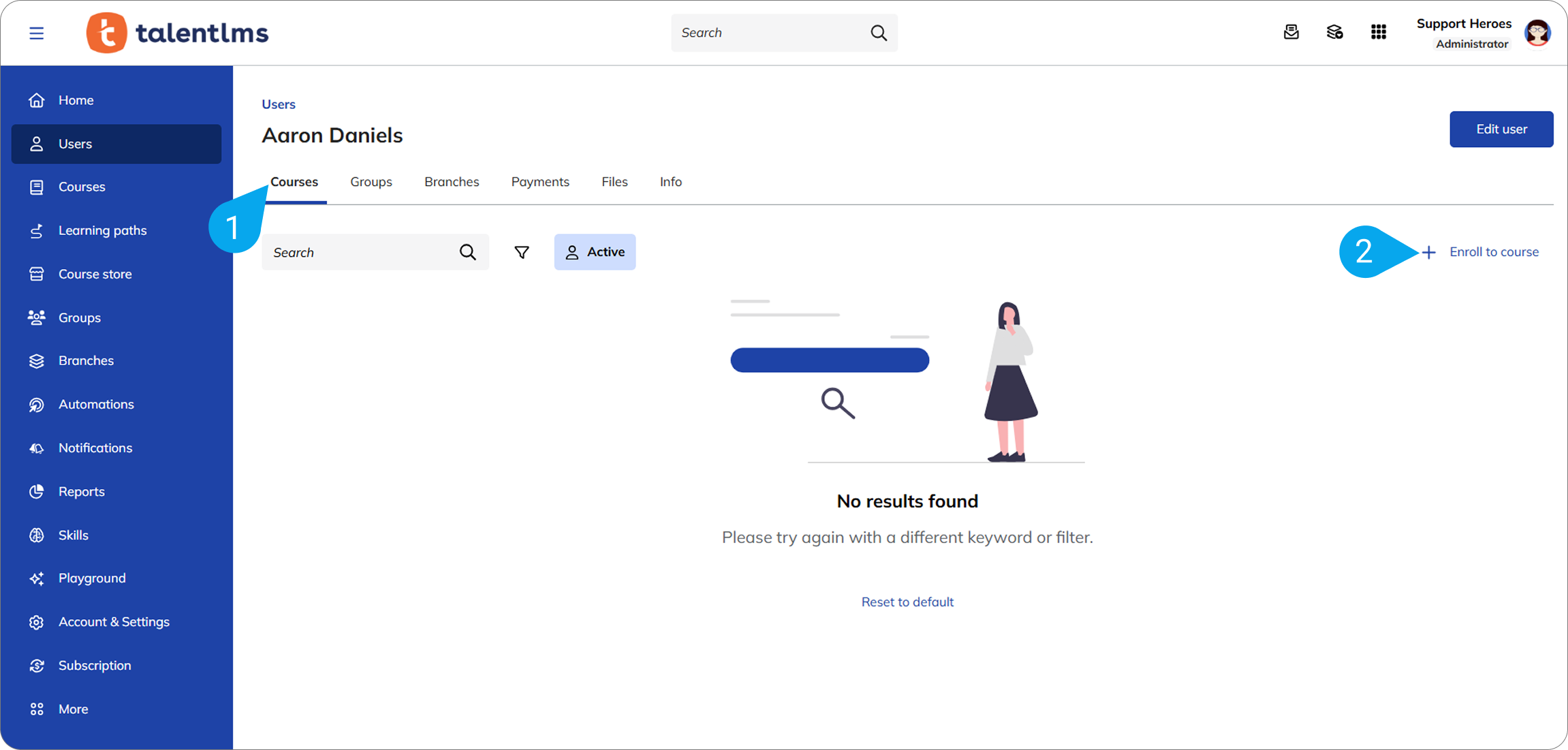Click the Automations icon
Screen dimensions: 1568x750
pos(37,405)
